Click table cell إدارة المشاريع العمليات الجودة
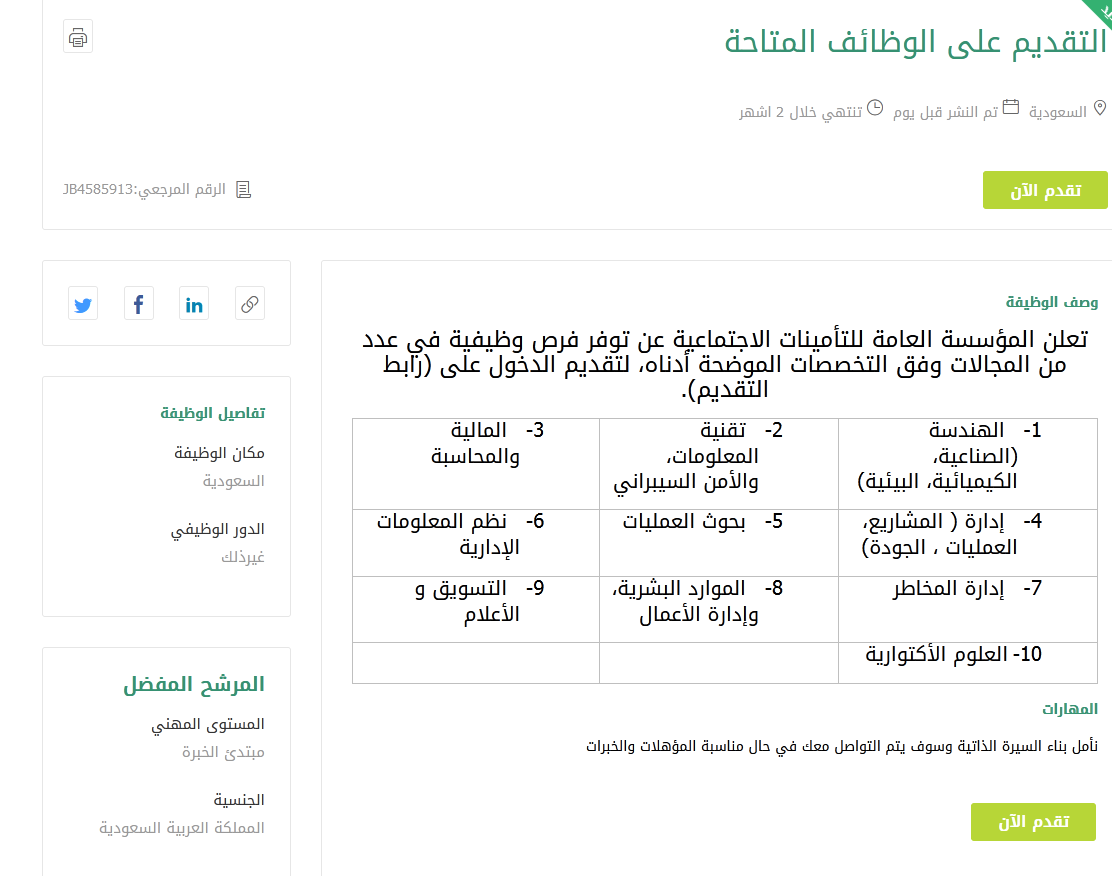Screen dimensions: 1112x876 pos(967,543)
